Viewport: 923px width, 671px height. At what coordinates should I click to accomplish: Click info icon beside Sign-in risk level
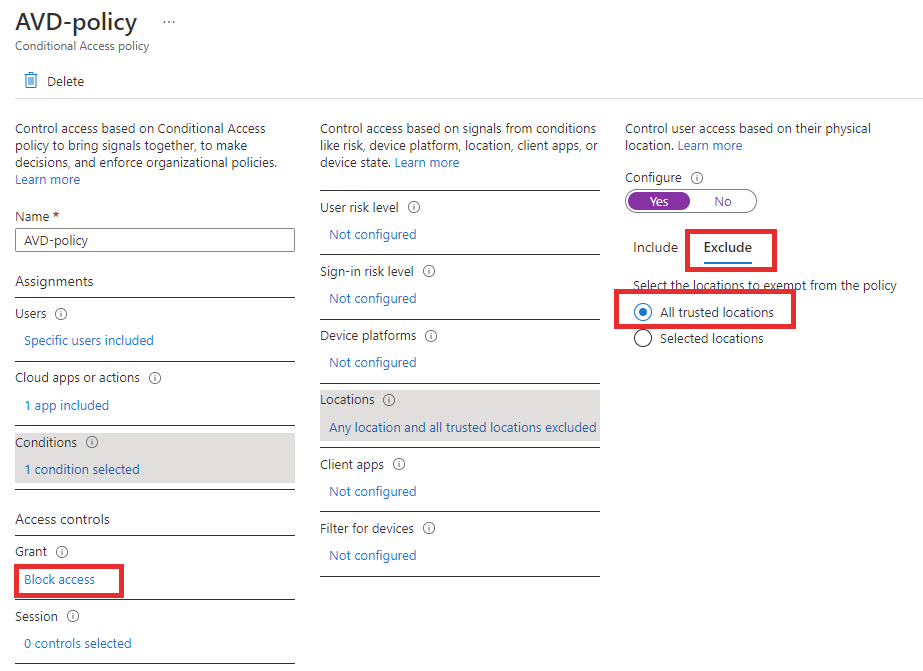pyautogui.click(x=429, y=271)
